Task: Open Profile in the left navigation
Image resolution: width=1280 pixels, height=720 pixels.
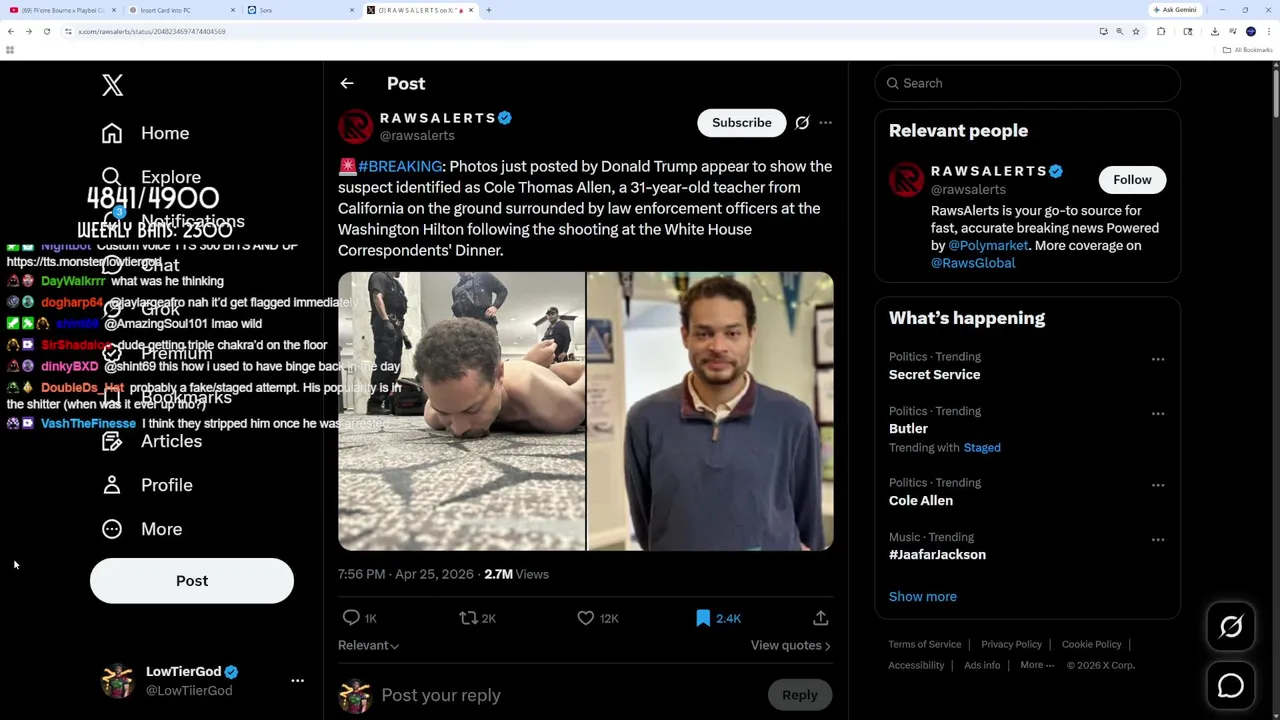Action: click(166, 485)
